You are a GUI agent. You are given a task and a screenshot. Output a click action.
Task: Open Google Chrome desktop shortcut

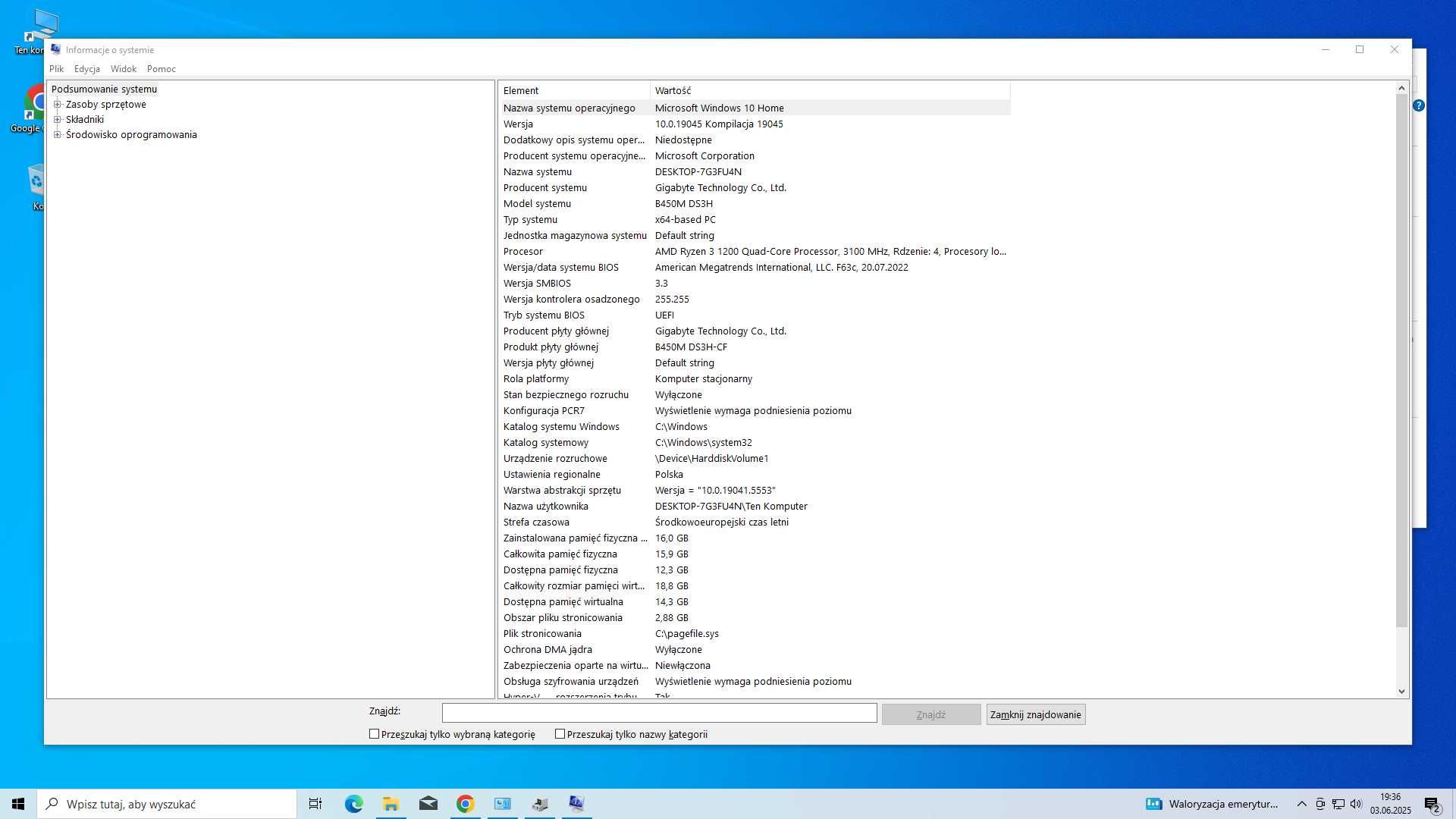click(29, 108)
